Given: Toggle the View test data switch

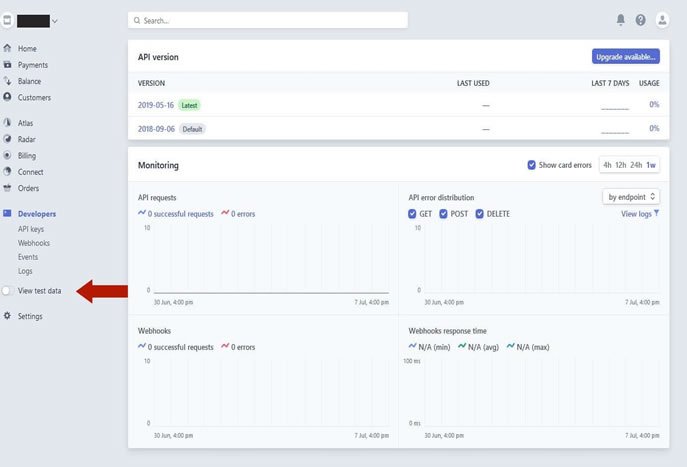Looking at the screenshot, I should (x=8, y=291).
